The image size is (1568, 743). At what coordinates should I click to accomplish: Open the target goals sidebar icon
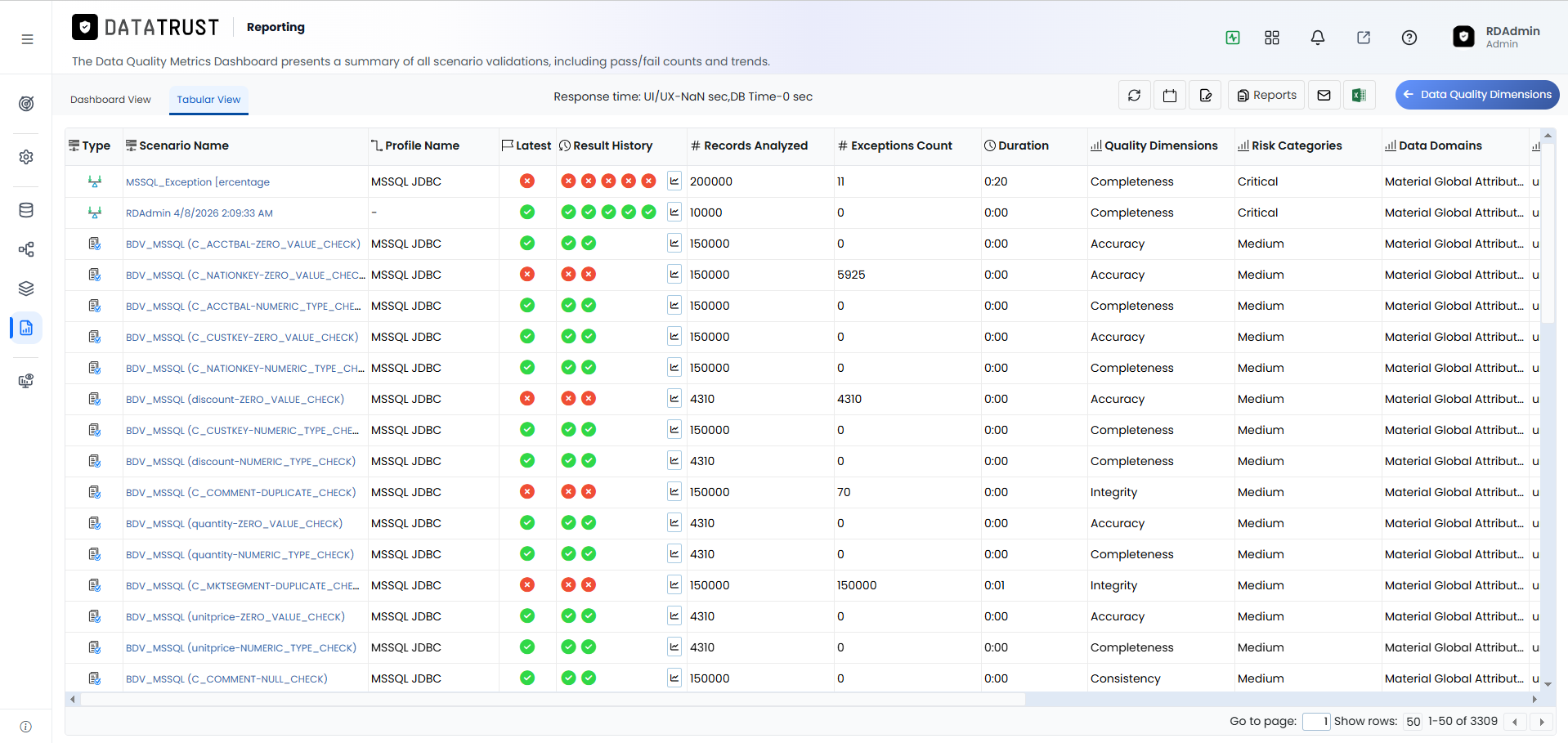(x=26, y=104)
